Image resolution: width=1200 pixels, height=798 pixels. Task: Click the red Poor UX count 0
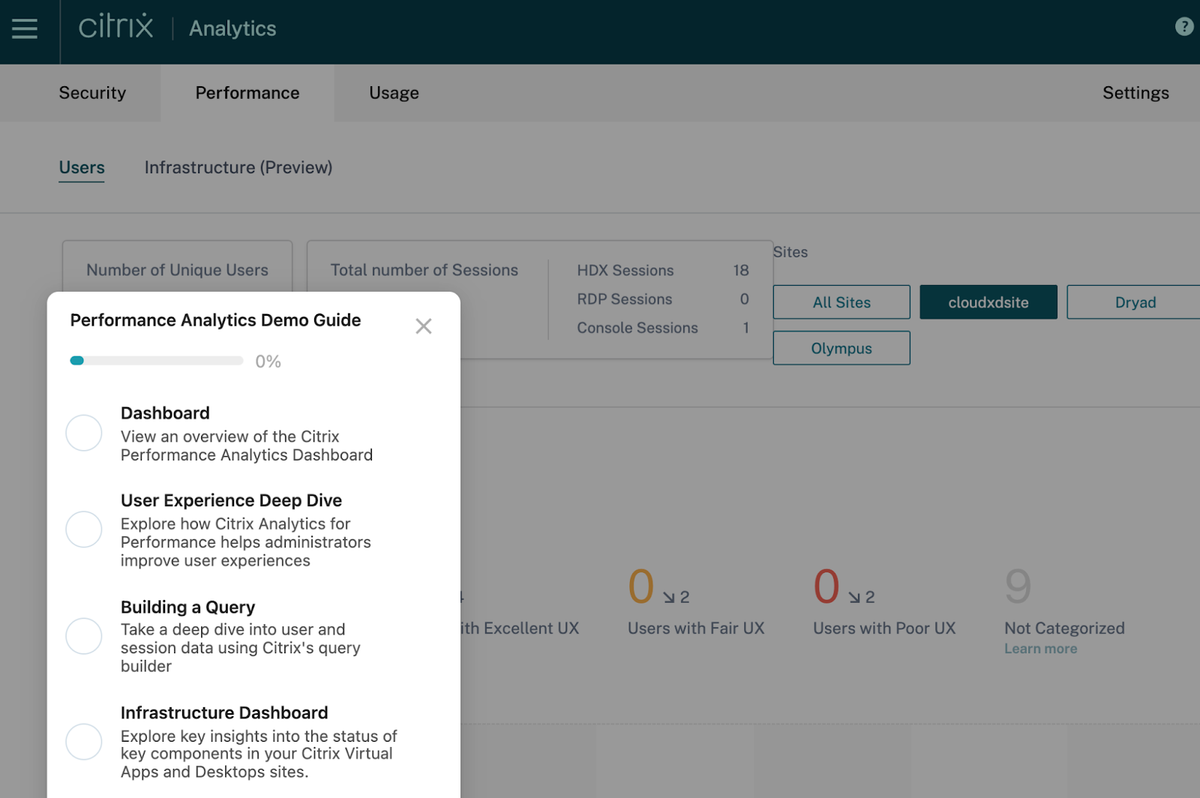pyautogui.click(x=826, y=587)
